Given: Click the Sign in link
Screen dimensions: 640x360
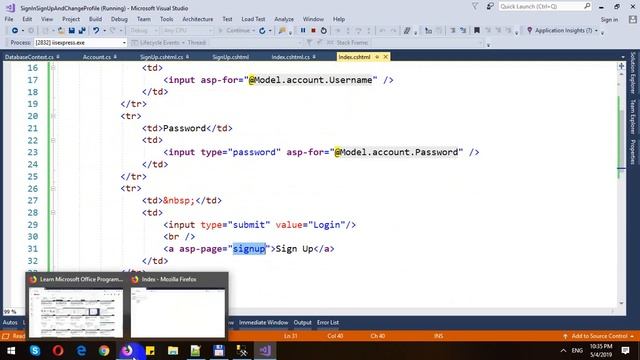Looking at the screenshot, I should click(609, 20).
